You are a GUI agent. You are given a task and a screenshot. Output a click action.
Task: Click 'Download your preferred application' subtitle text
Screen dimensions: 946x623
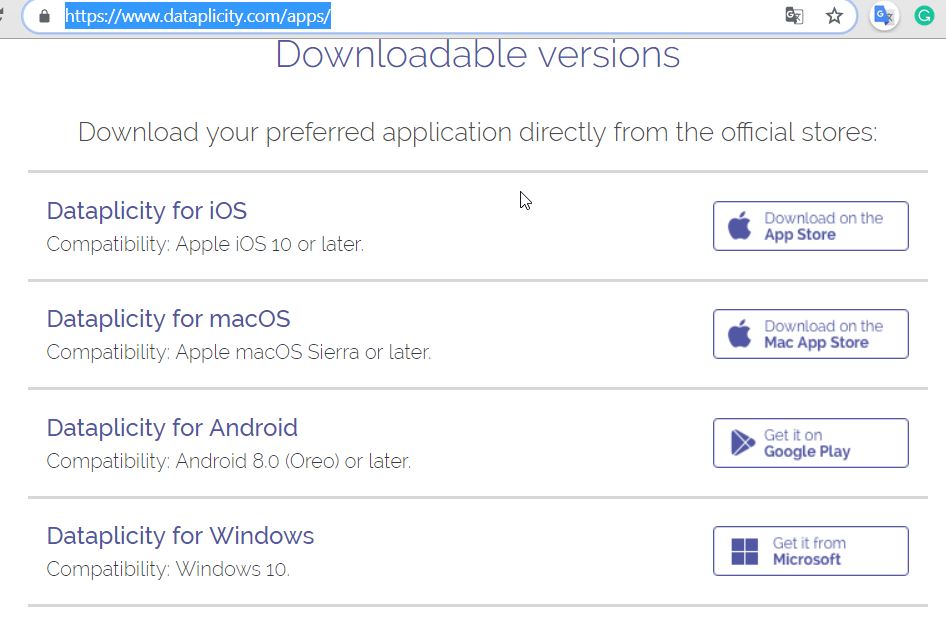click(478, 132)
